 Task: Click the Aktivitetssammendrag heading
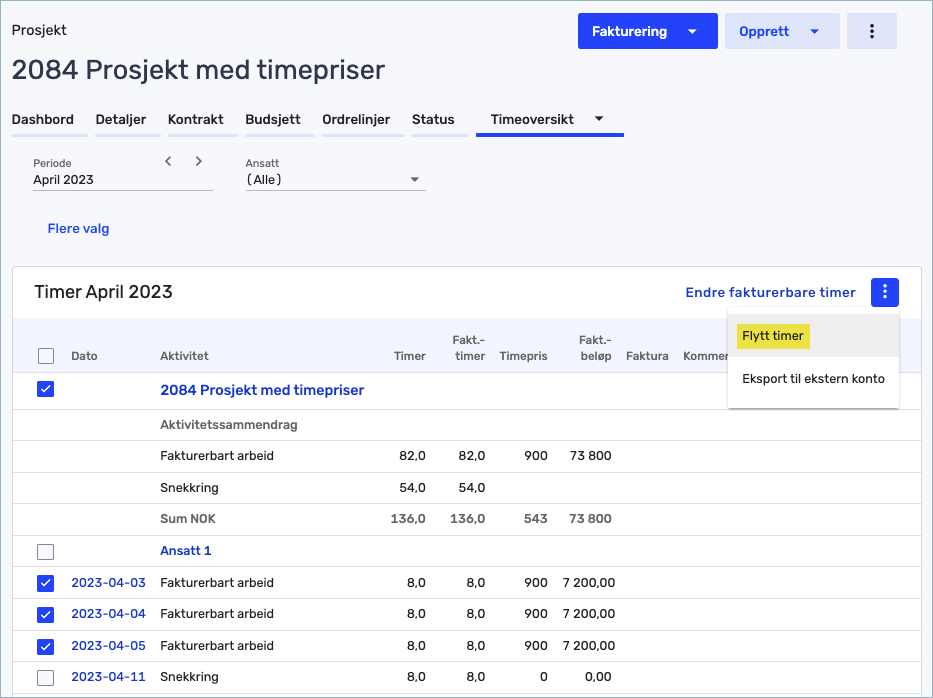pos(229,425)
